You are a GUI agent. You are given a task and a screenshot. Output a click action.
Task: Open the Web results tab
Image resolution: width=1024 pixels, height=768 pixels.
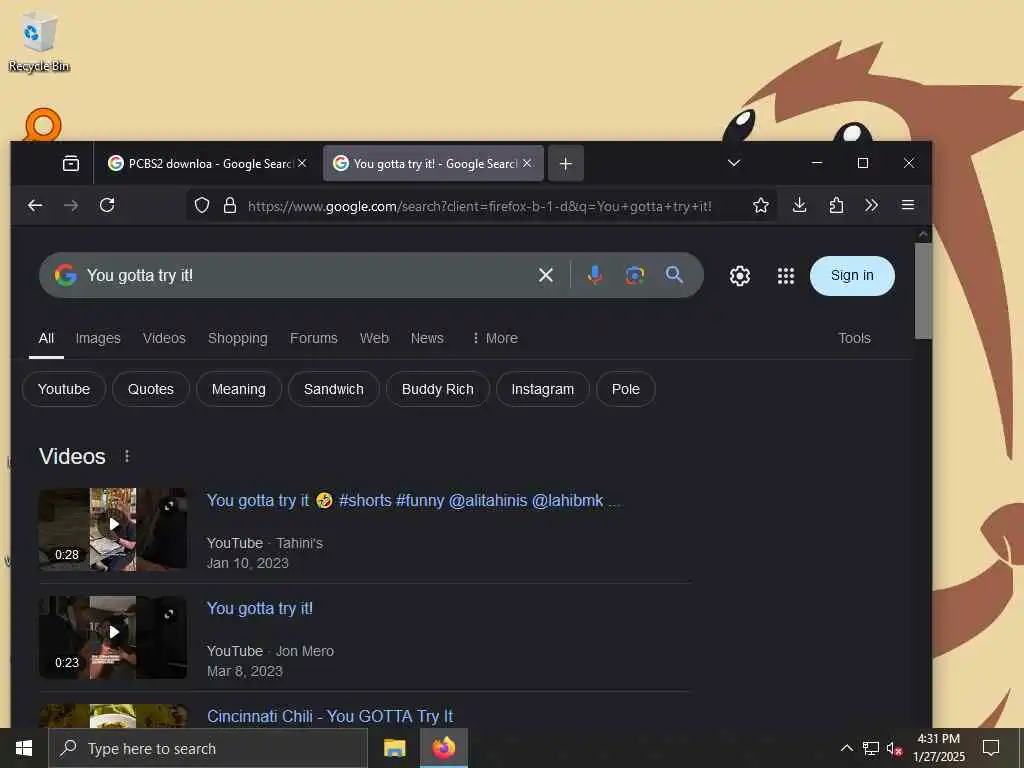tap(374, 338)
